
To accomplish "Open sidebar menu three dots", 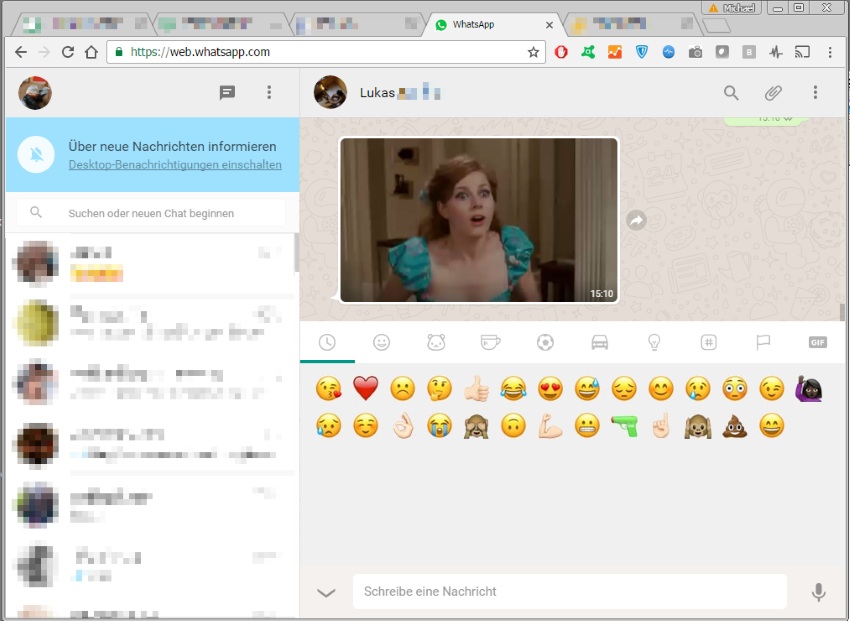I will pyautogui.click(x=269, y=92).
